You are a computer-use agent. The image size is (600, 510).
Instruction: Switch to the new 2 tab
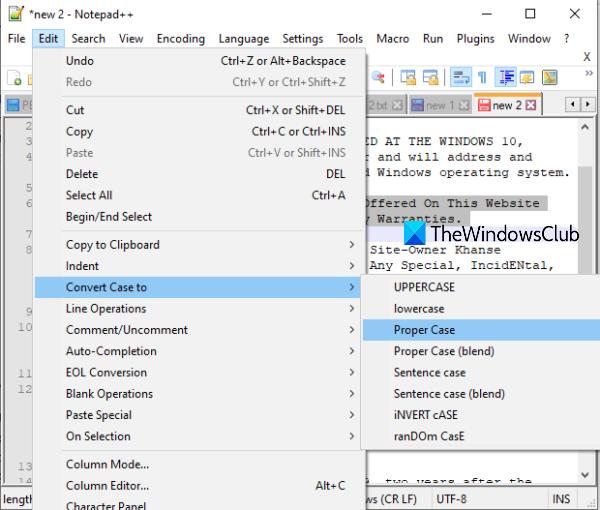[507, 104]
